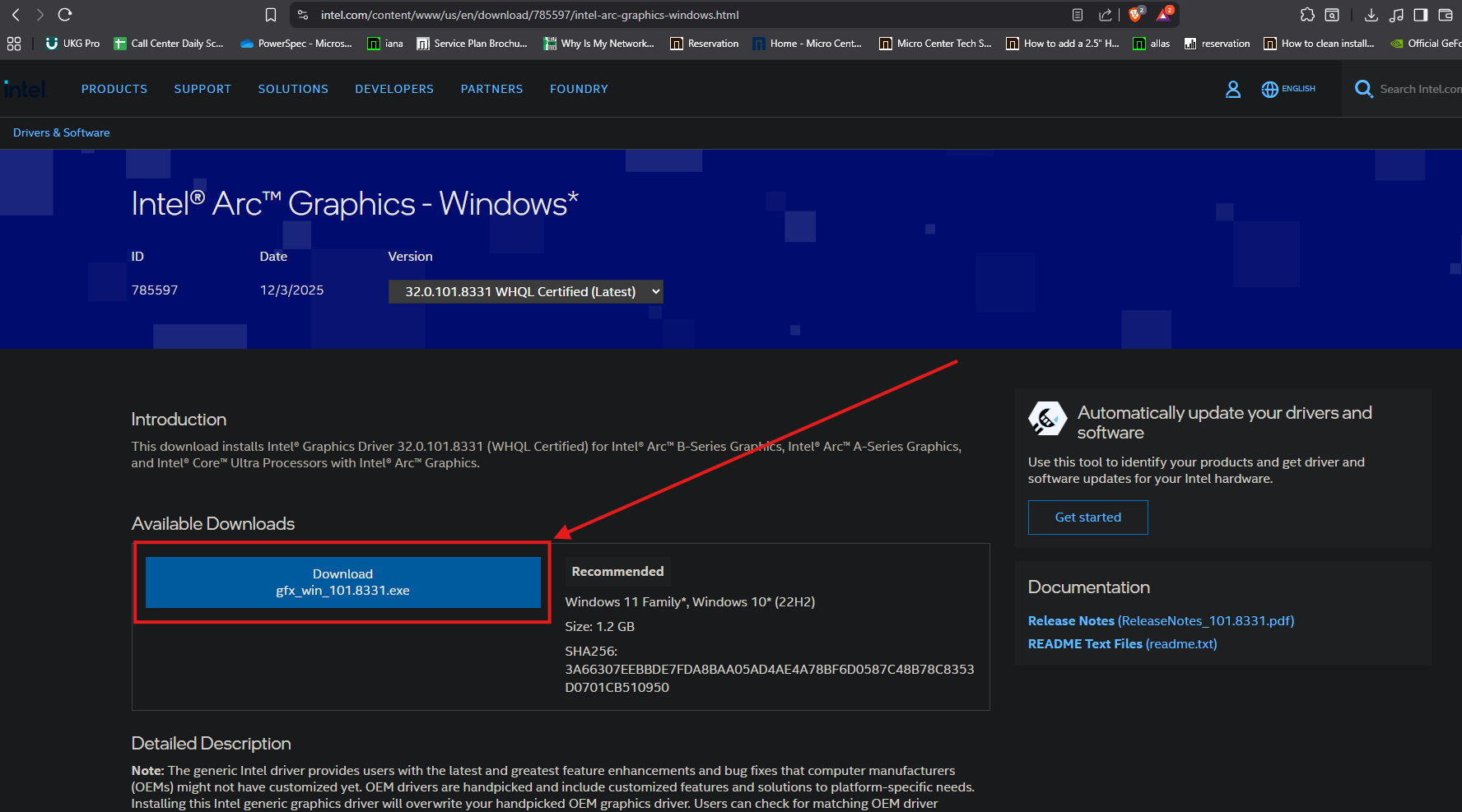Open the FOUNDRY menu
The width and height of the screenshot is (1462, 812).
click(x=579, y=89)
